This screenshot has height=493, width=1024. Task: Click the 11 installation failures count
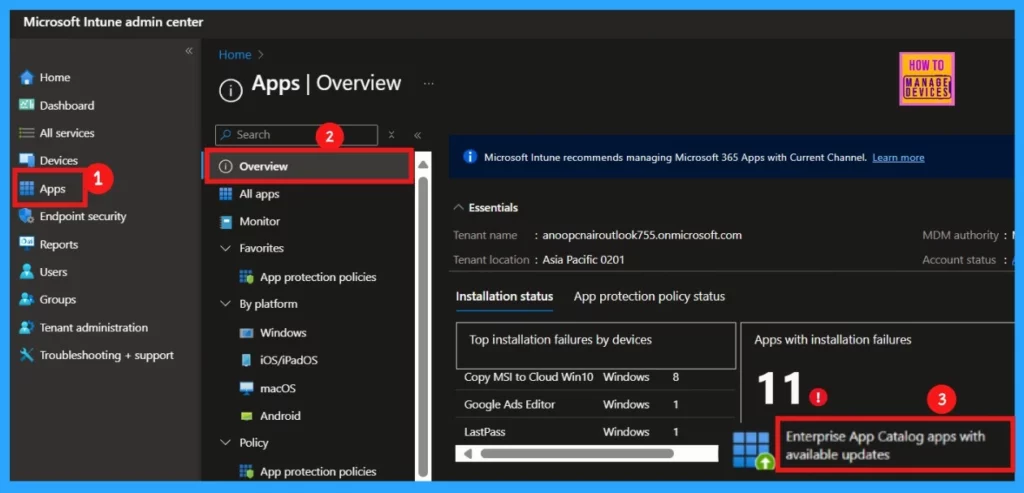click(x=779, y=390)
